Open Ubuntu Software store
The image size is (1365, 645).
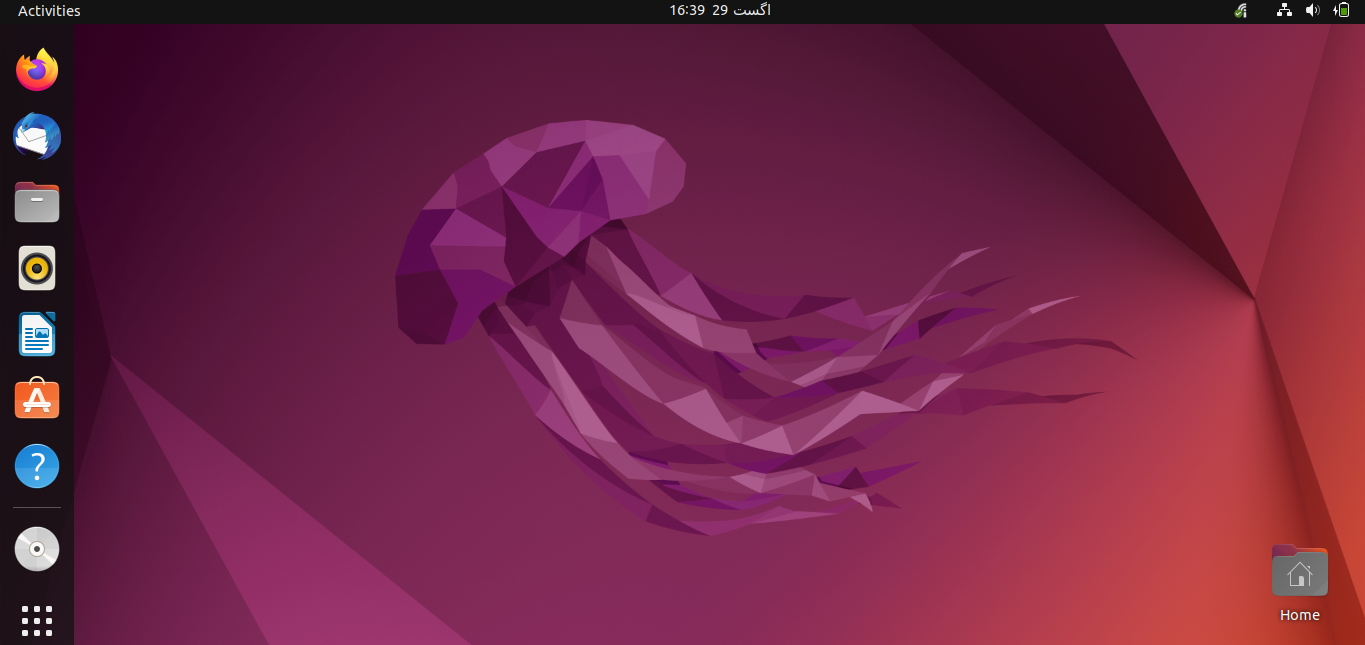[x=37, y=399]
